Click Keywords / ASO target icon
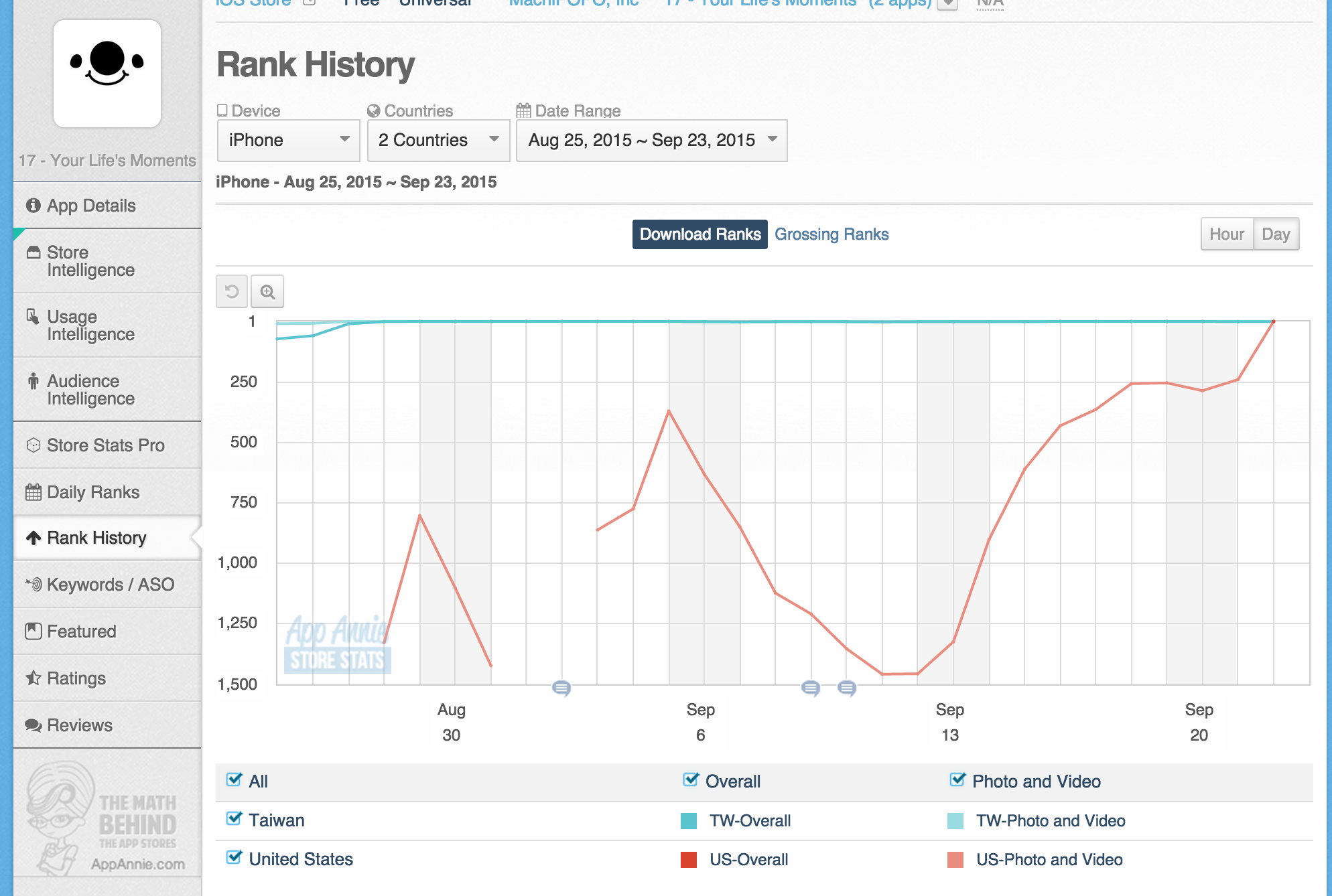 point(34,585)
